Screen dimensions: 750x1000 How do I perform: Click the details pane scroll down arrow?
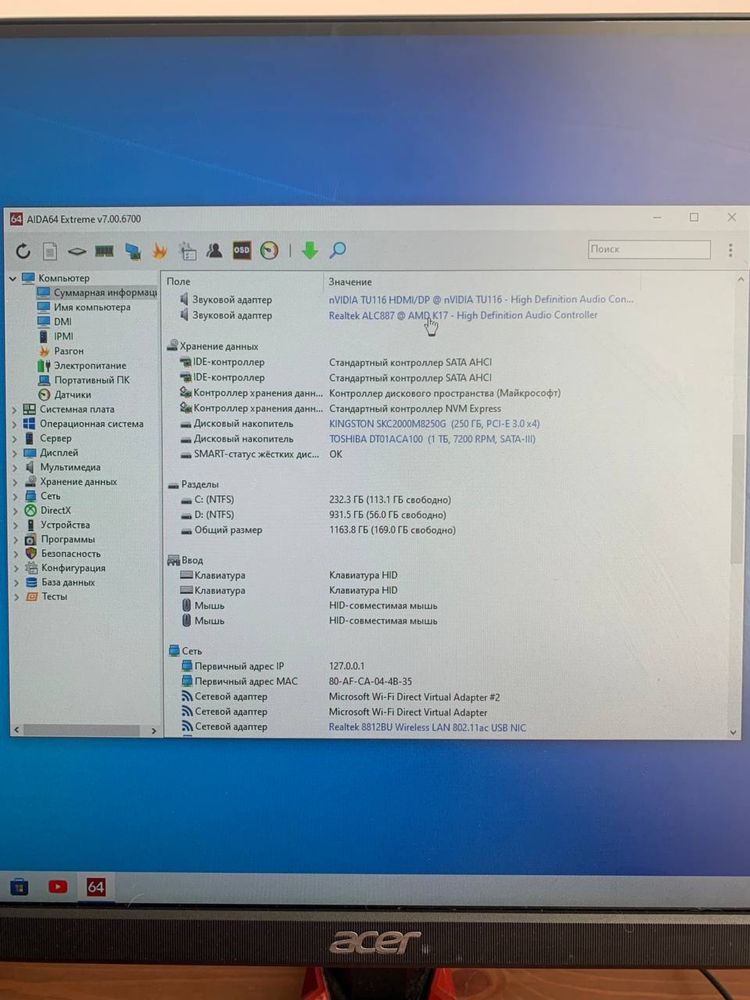733,732
